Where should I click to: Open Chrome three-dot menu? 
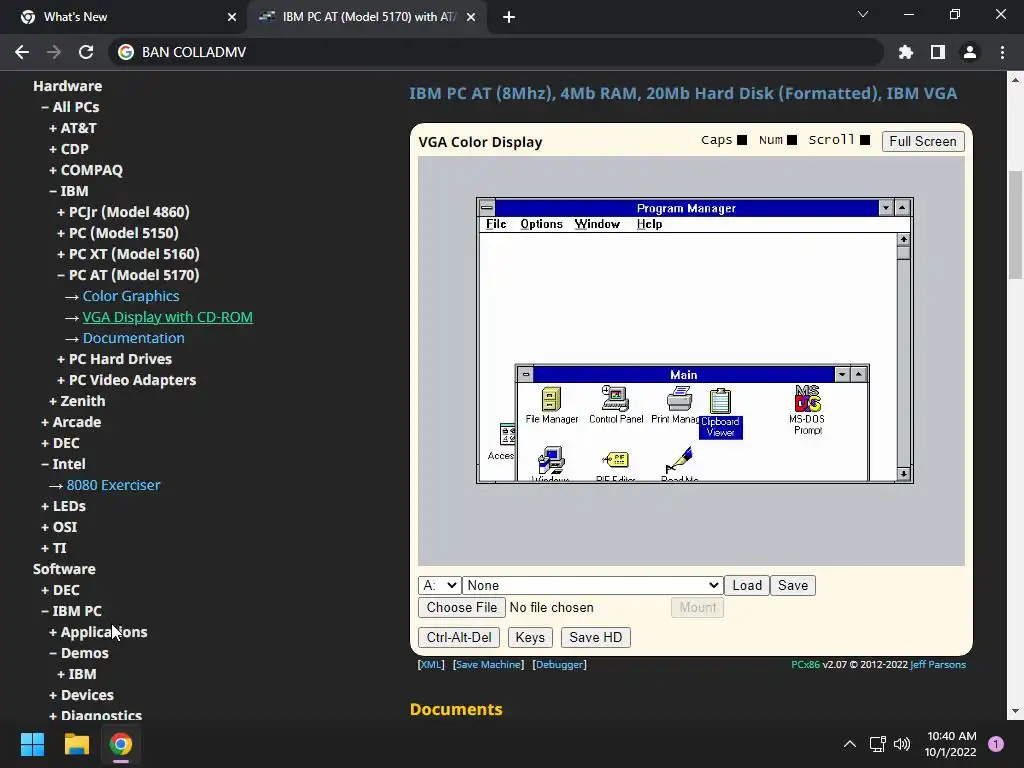point(1002,52)
